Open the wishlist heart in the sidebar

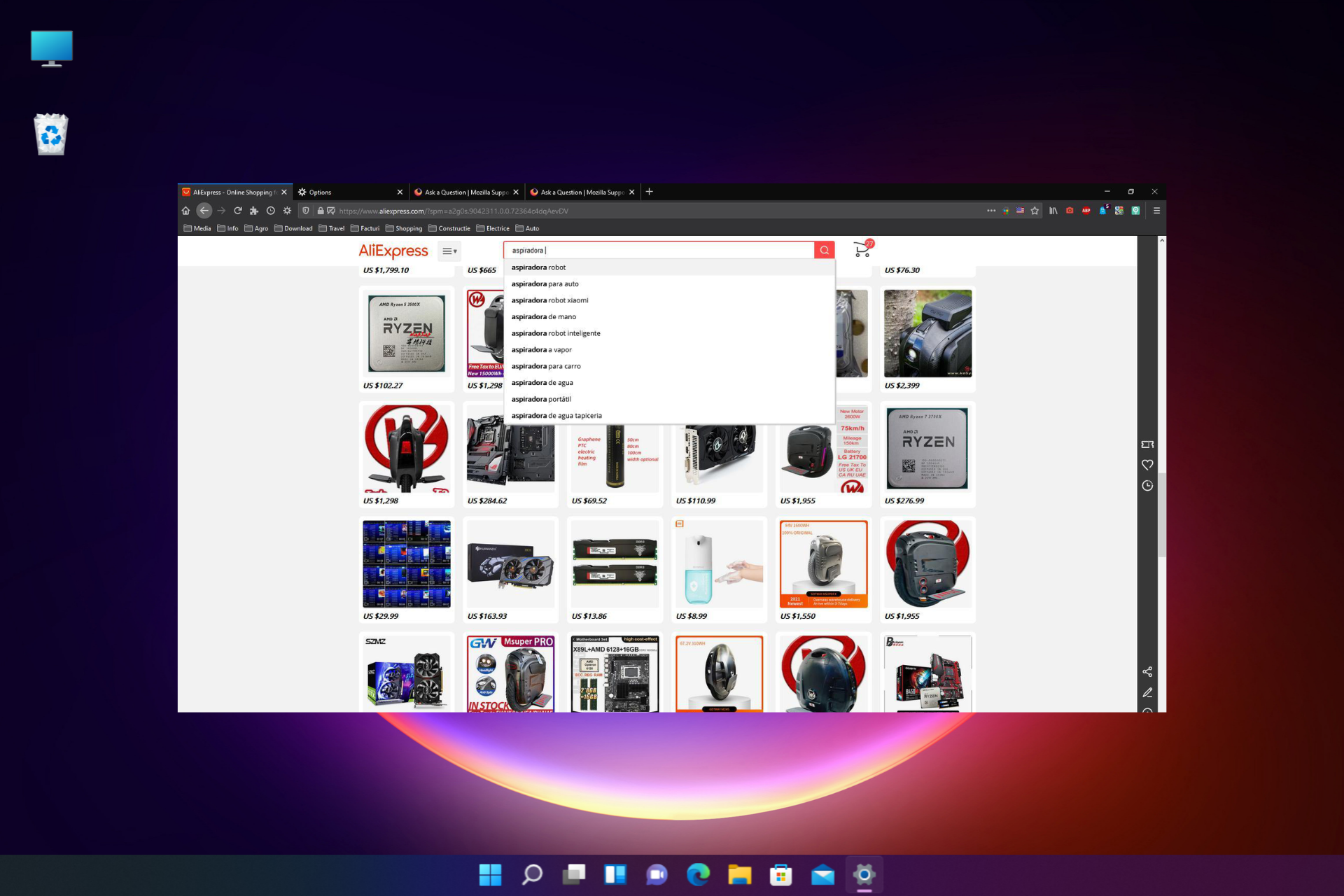(x=1147, y=465)
